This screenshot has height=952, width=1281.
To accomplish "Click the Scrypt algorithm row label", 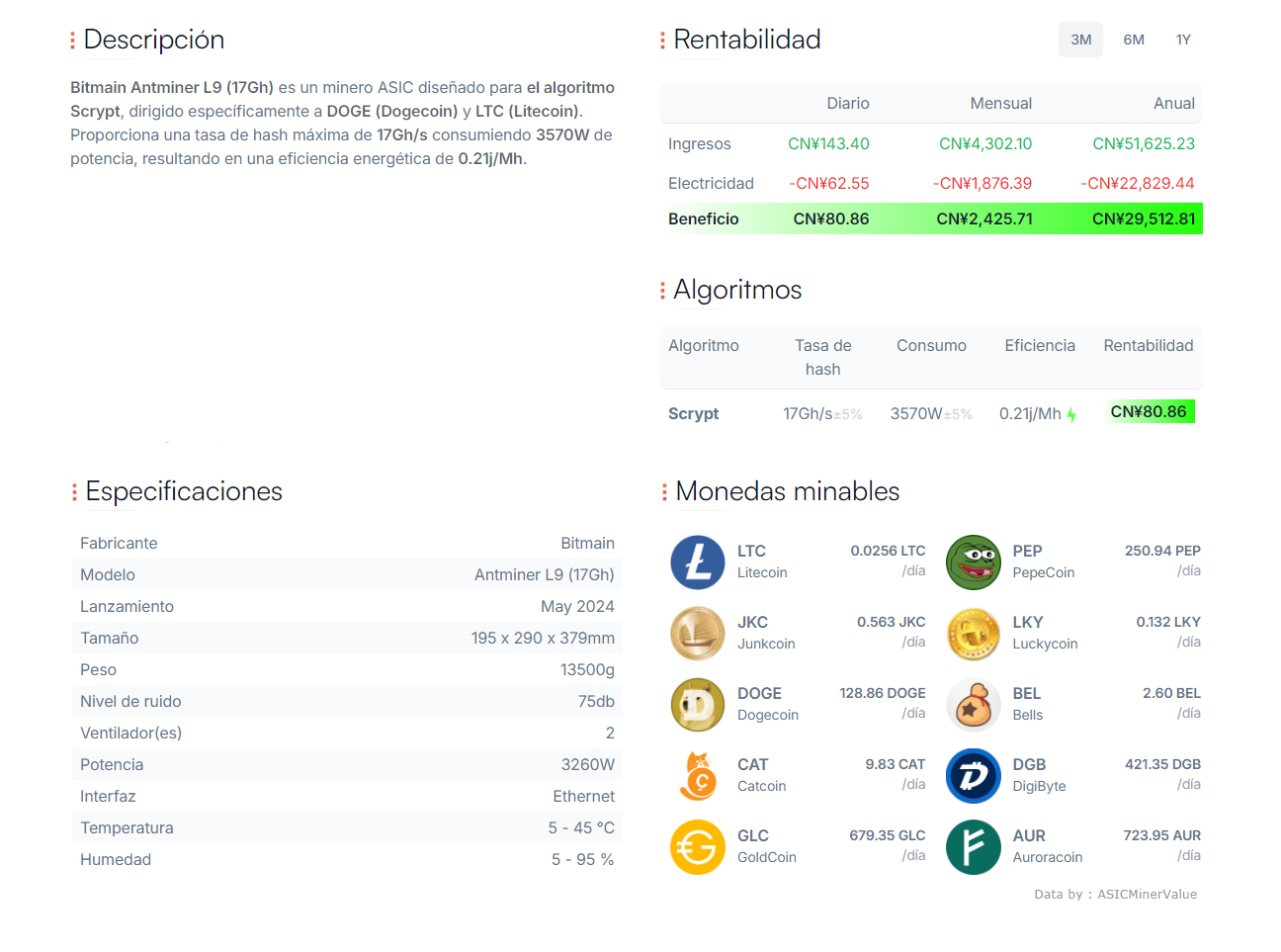I will point(693,413).
